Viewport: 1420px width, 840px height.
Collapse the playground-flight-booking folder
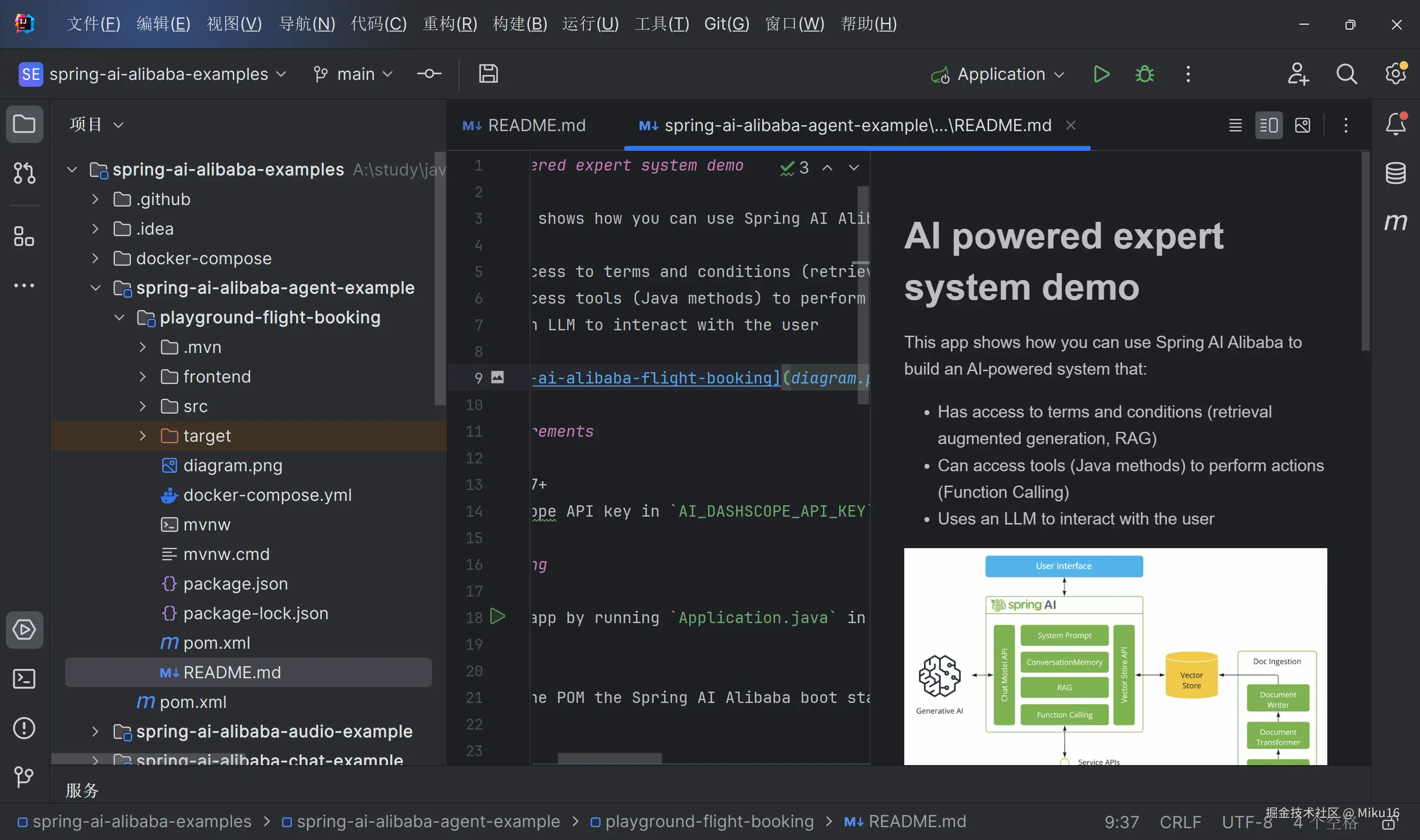(x=119, y=317)
